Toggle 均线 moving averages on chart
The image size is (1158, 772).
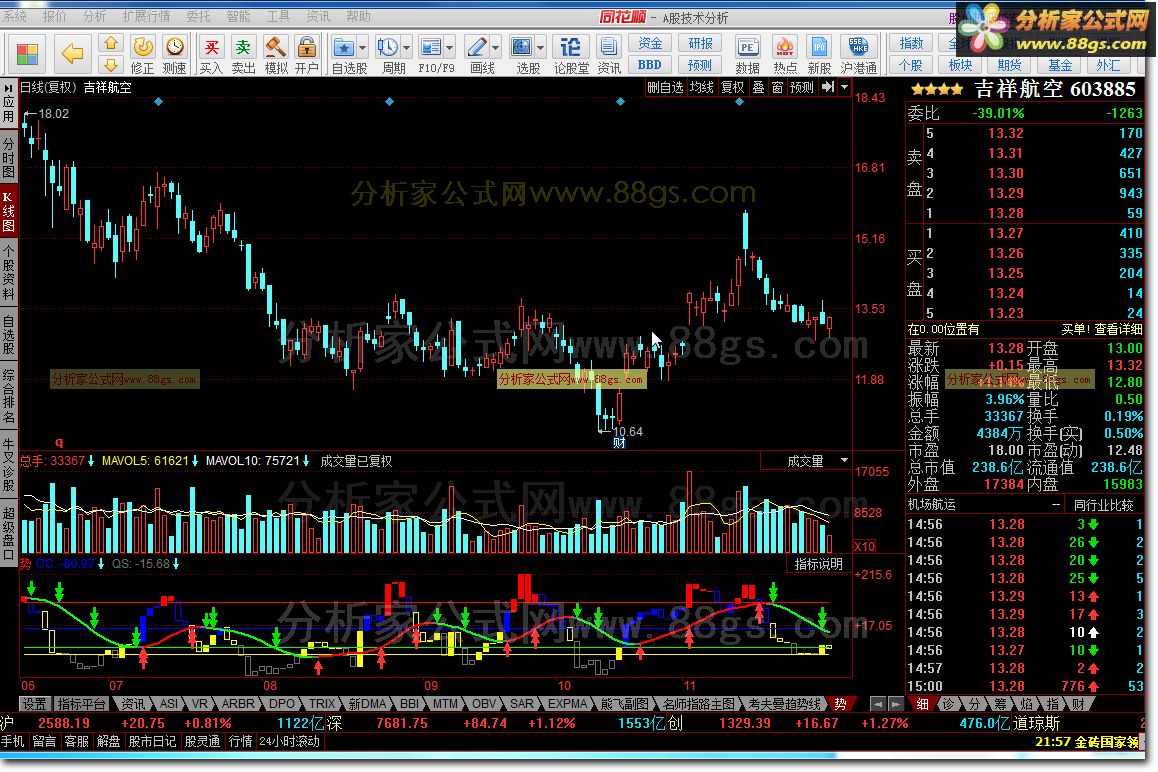(x=702, y=87)
